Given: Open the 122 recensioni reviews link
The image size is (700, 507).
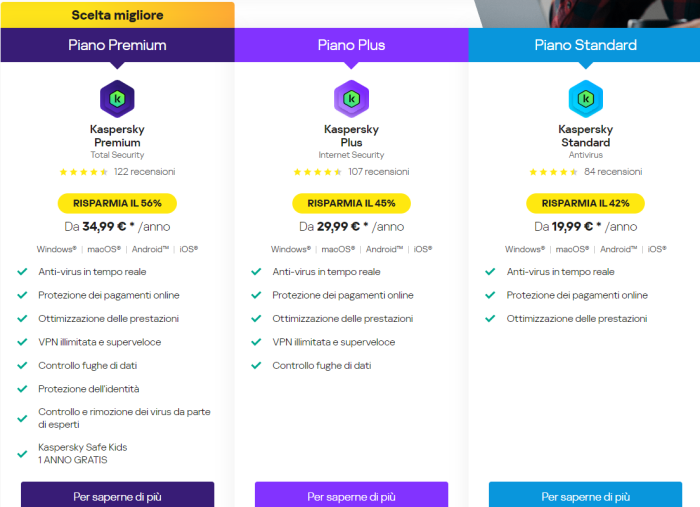Looking at the screenshot, I should click(144, 172).
